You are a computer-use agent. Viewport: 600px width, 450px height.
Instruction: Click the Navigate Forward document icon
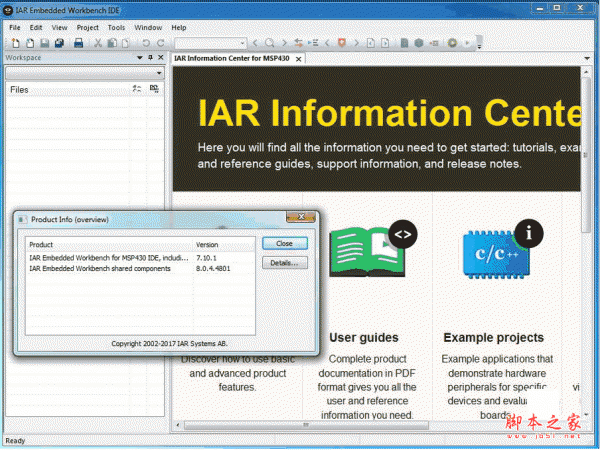coord(385,43)
